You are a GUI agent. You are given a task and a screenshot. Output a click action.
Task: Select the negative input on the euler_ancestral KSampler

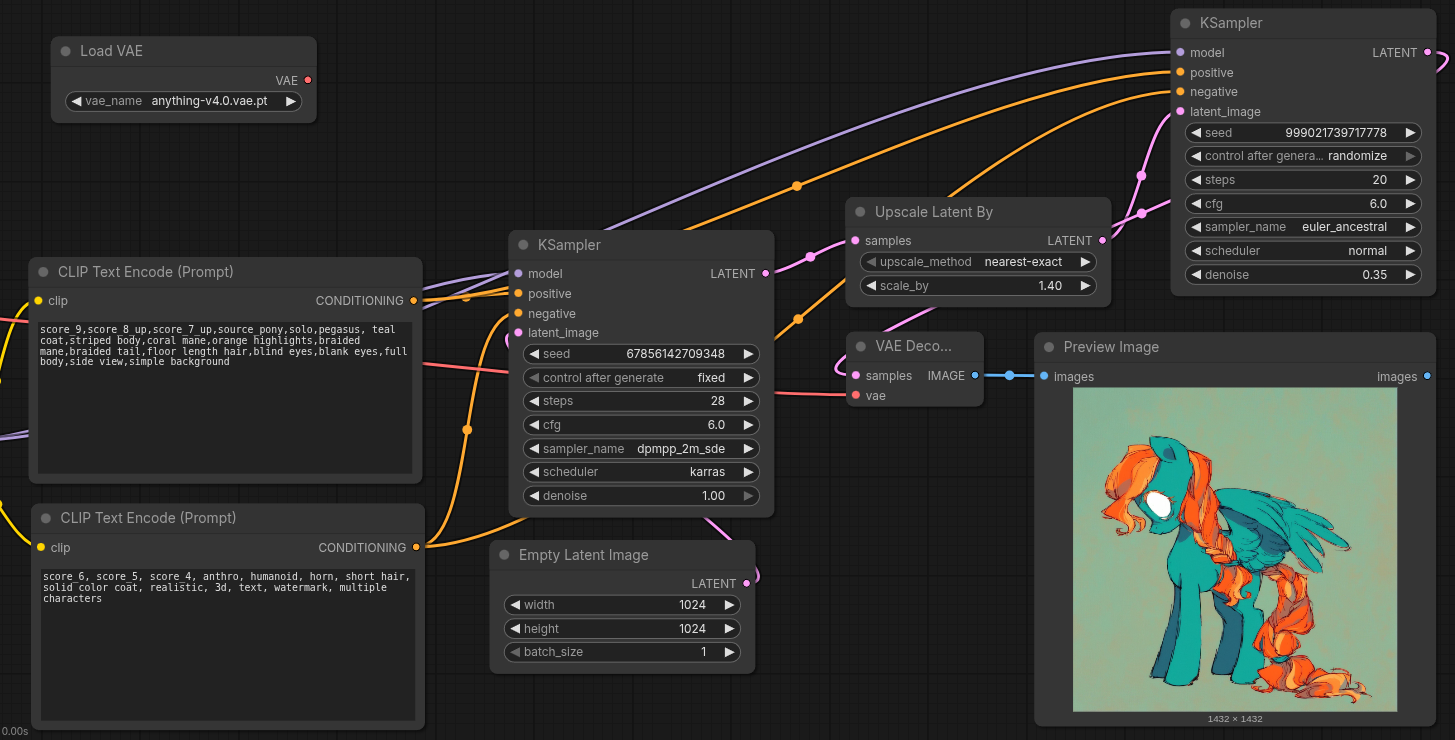point(1180,92)
